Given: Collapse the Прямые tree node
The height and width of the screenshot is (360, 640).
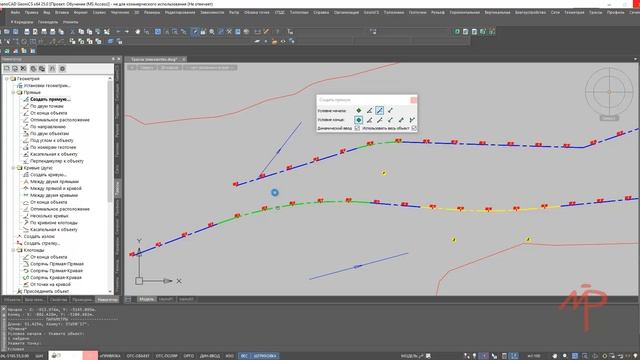Looking at the screenshot, I should point(13,93).
